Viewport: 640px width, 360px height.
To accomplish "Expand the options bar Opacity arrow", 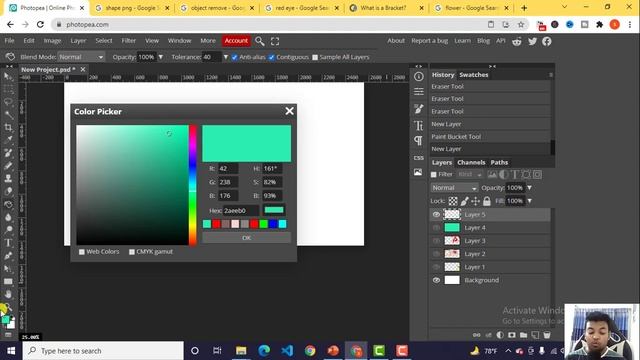I will pos(160,57).
